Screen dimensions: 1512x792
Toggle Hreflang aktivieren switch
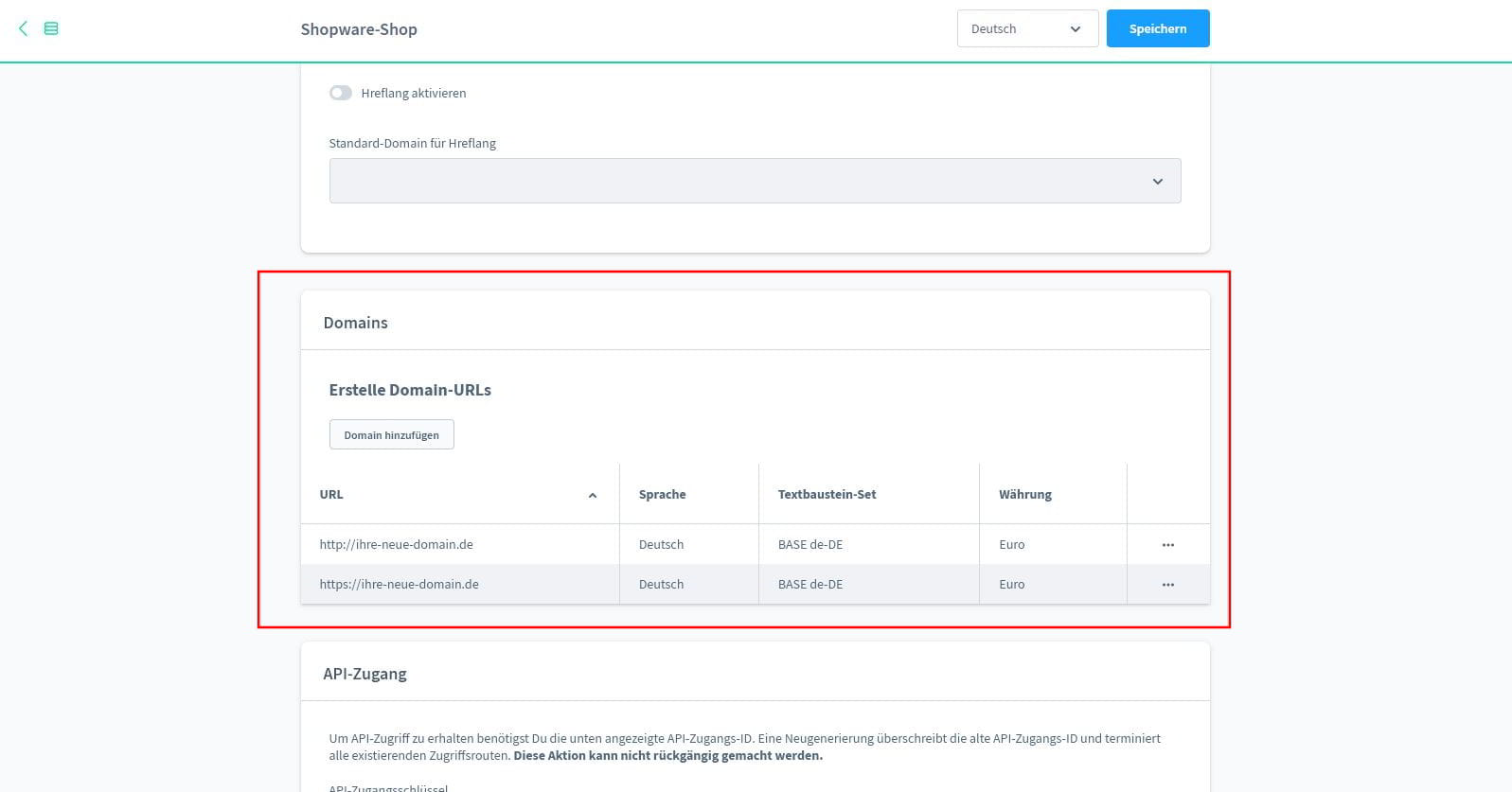[x=340, y=93]
